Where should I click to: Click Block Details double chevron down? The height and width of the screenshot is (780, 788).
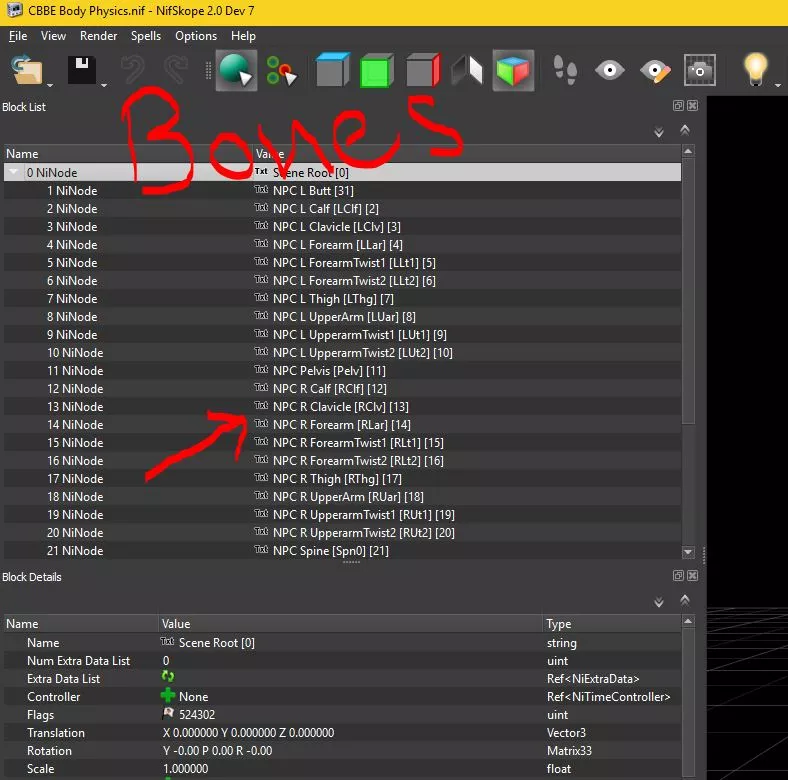point(659,602)
